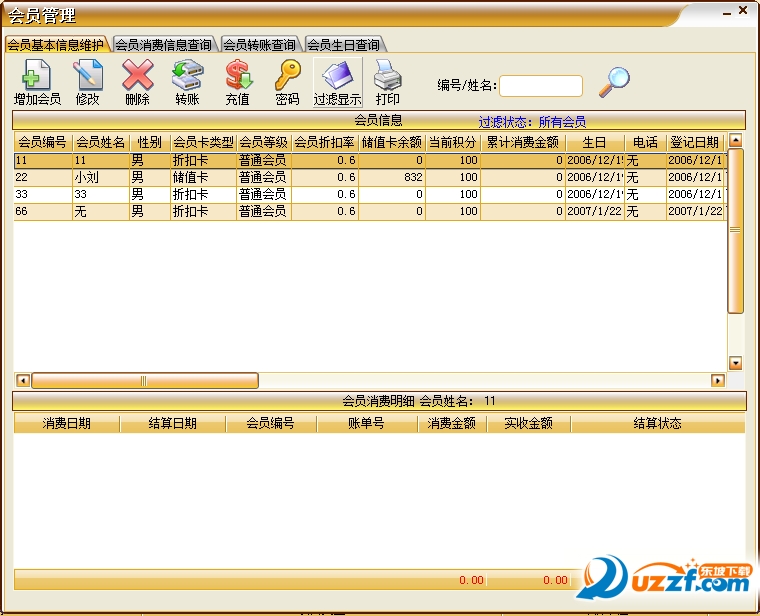Click the 消费金额 column header
This screenshot has width=760, height=616.
pos(452,423)
